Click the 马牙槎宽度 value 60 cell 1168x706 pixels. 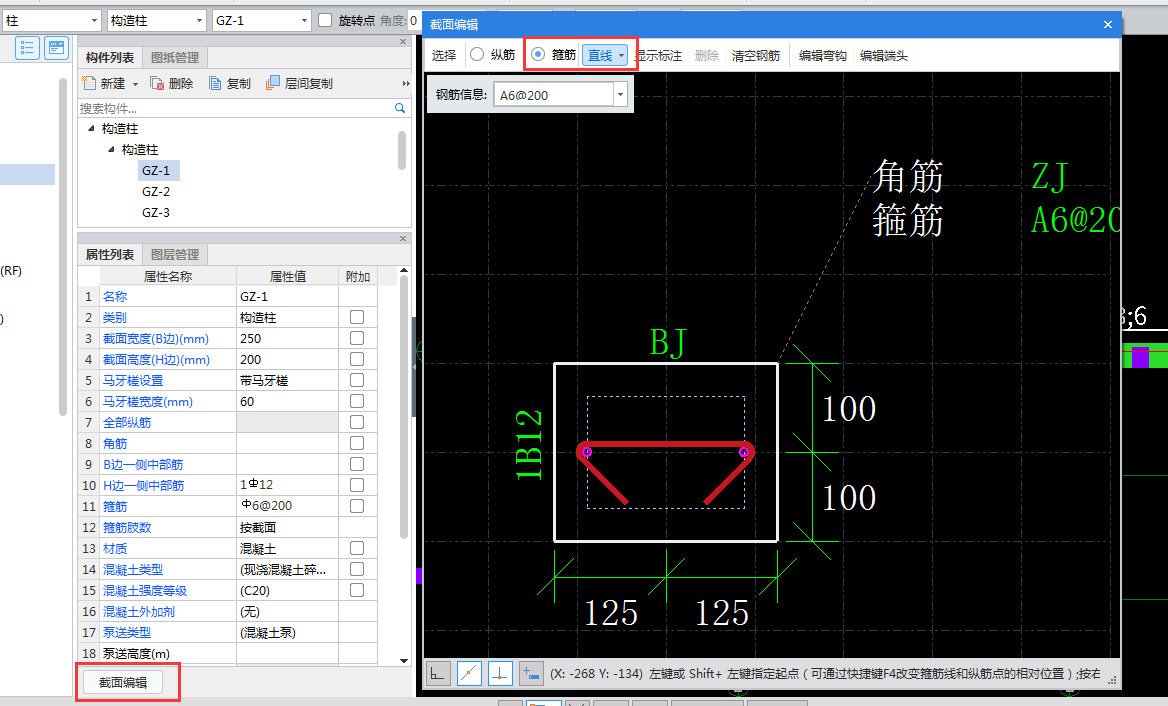point(287,401)
